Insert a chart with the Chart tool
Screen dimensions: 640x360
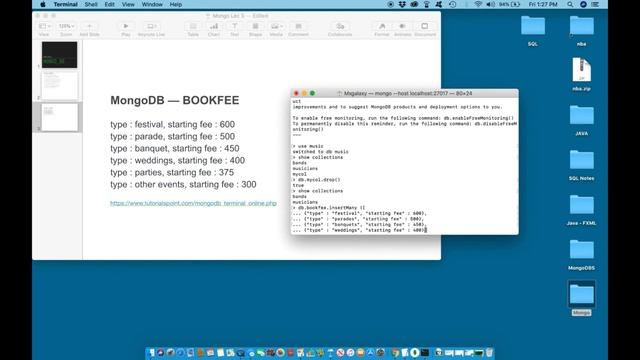(x=214, y=26)
